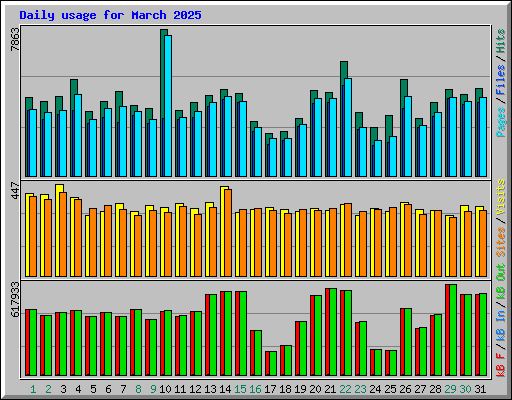This screenshot has width=512, height=400.
Task: Select day label 24 on the x-axis
Action: click(375, 389)
